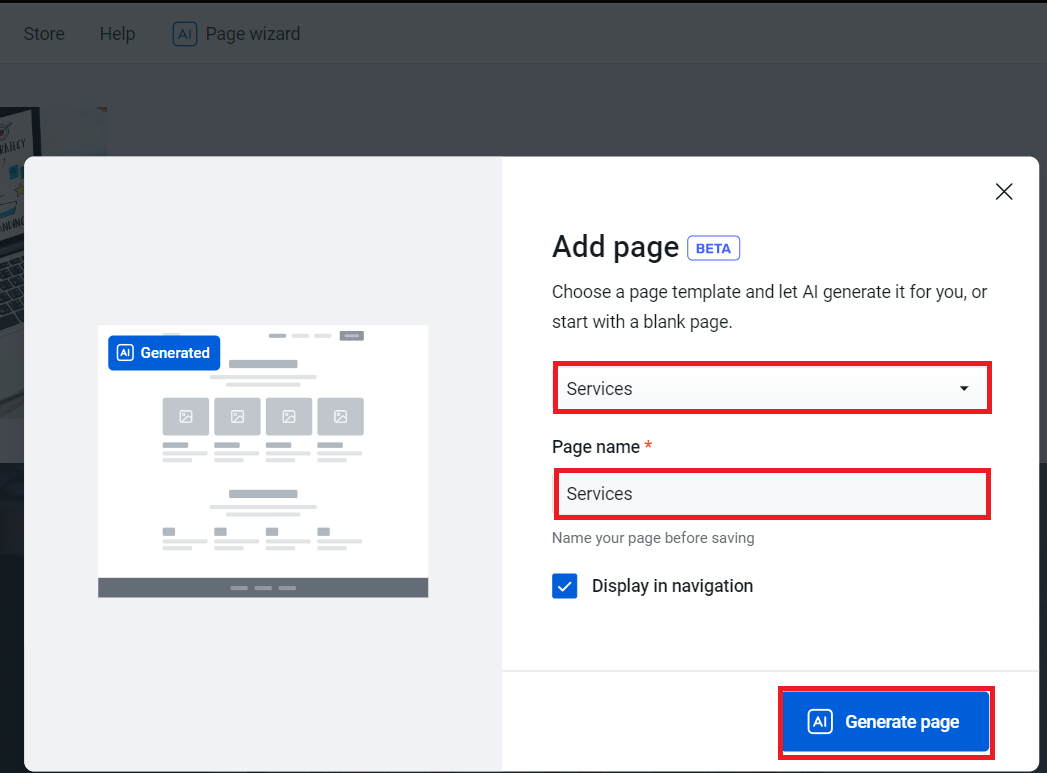Select third image placeholder in template preview
Image resolution: width=1047 pixels, height=773 pixels.
click(x=289, y=416)
